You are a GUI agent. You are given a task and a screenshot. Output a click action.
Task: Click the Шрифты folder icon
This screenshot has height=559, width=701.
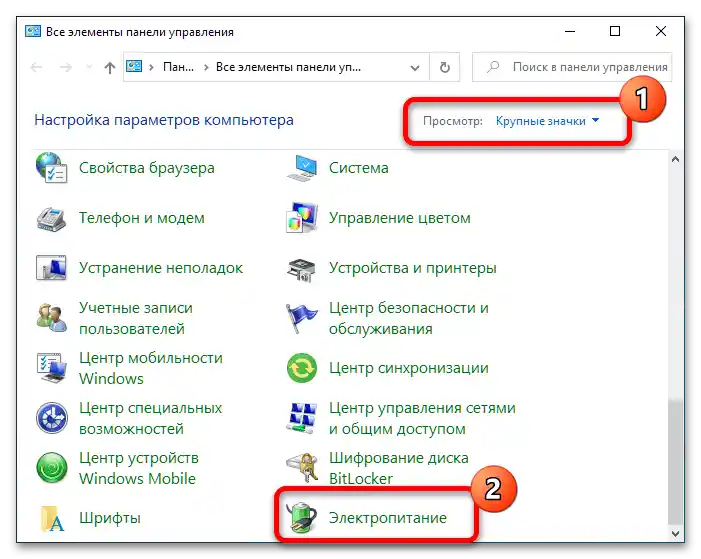pyautogui.click(x=51, y=518)
